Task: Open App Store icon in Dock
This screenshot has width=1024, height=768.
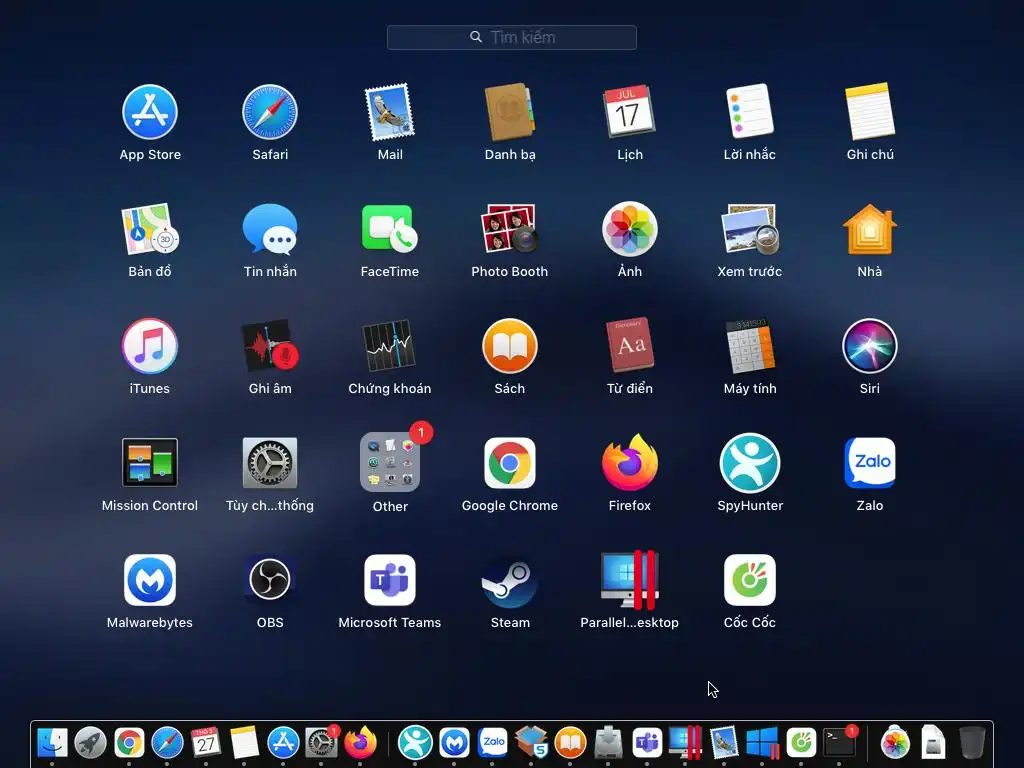Action: 283,743
